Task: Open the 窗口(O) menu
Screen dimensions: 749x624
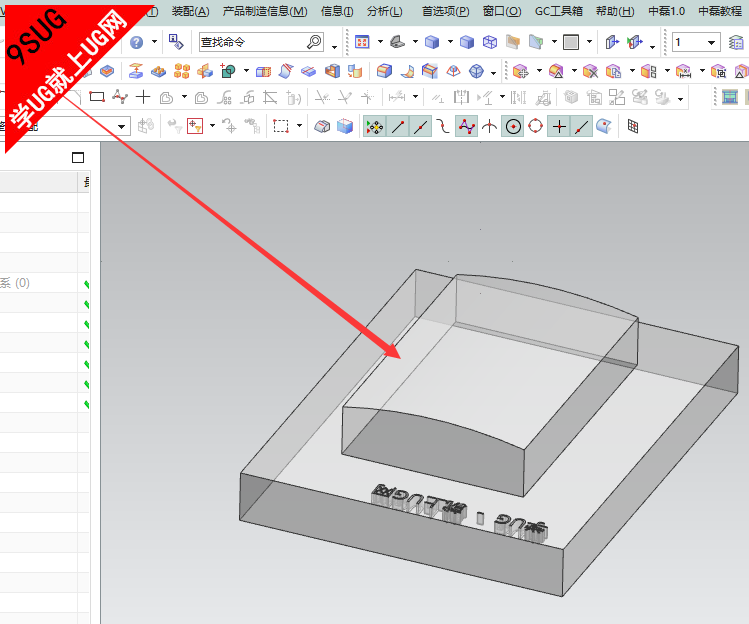Action: click(x=502, y=11)
